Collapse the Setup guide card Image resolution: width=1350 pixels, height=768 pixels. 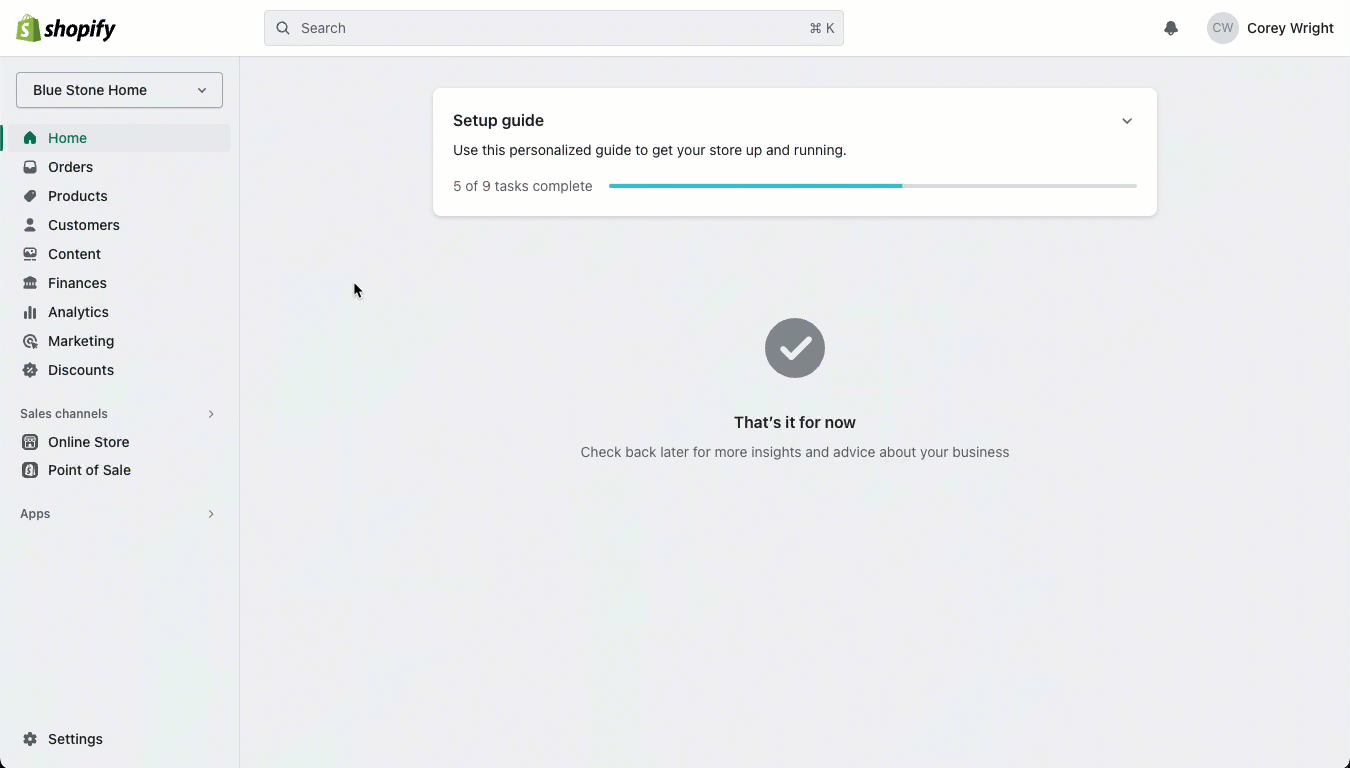pos(1127,120)
